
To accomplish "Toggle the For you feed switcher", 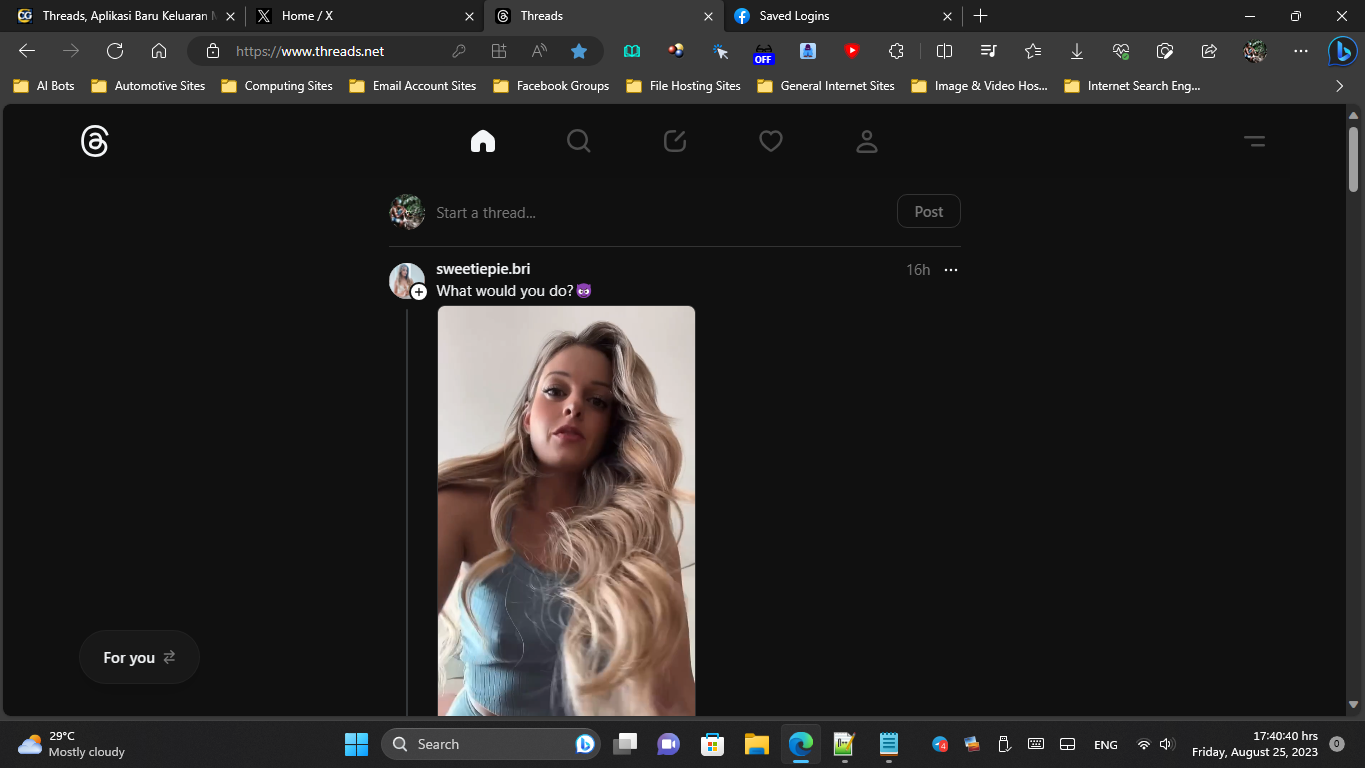I will [139, 657].
